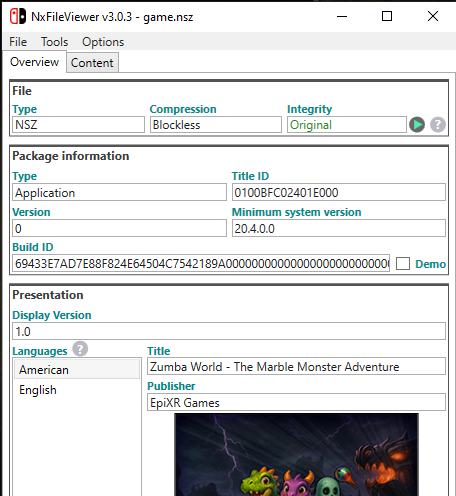
Task: Select the Overview tab
Action: pos(35,62)
